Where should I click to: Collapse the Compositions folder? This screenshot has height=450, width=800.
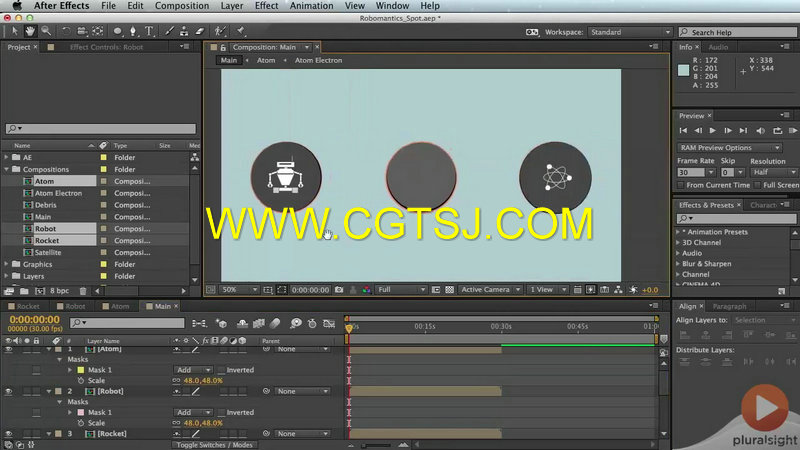[6, 169]
